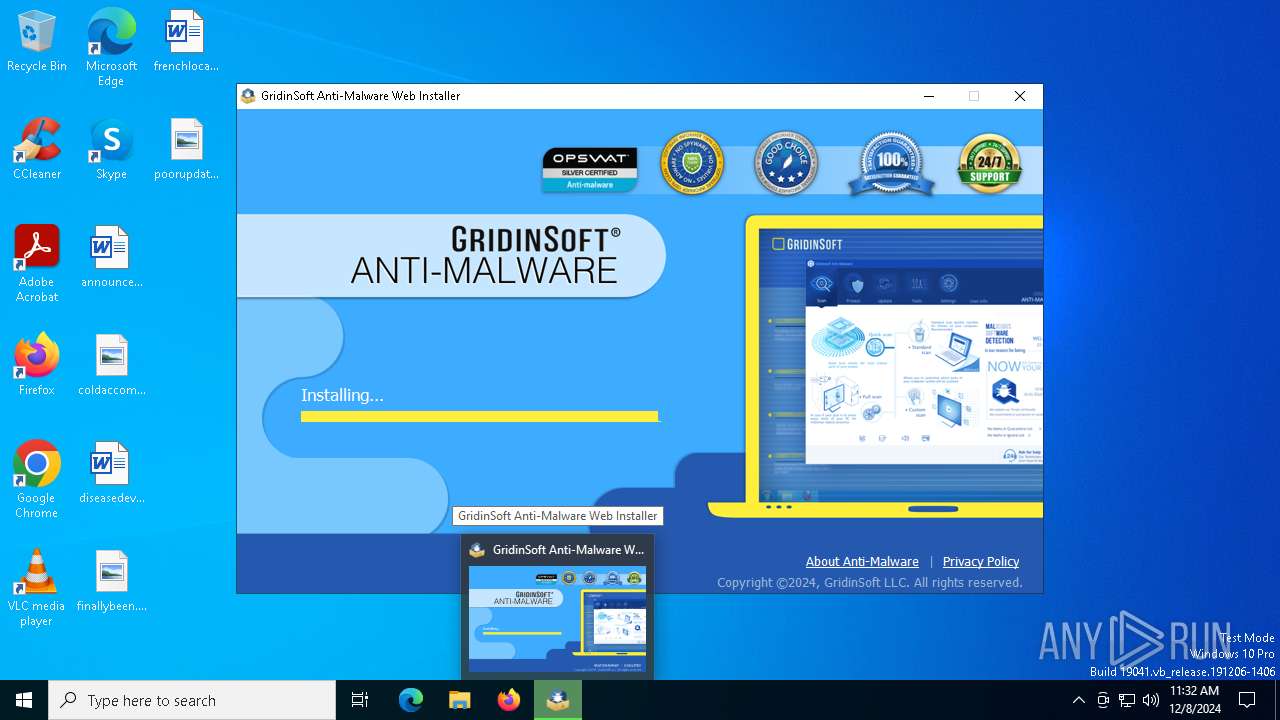Open the CCleaner desktop shortcut
1280x720 pixels.
(x=37, y=150)
